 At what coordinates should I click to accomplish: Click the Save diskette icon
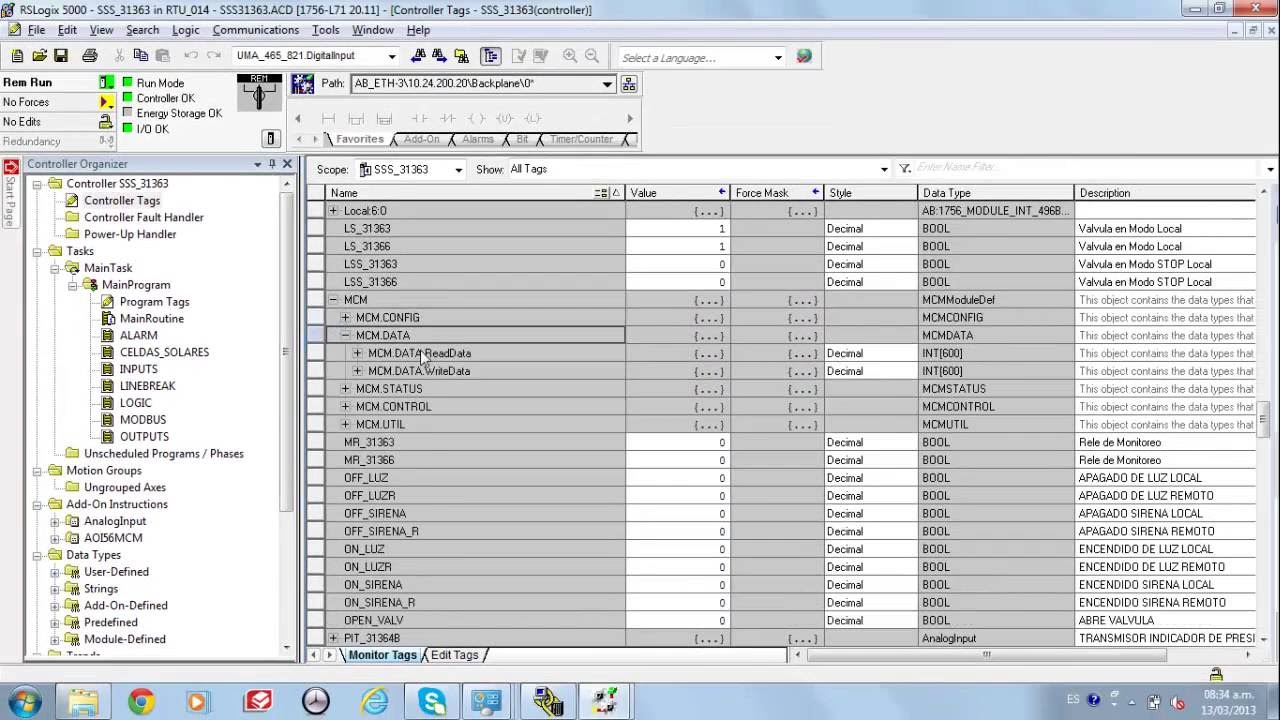pyautogui.click(x=61, y=56)
